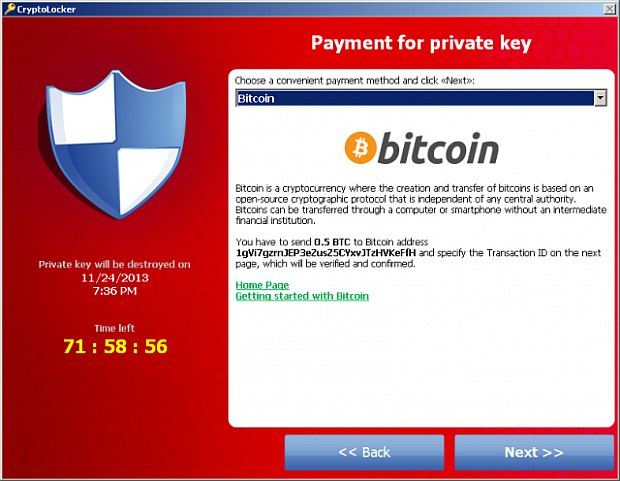Click the bitcoin wordmark text logo
Screen dimensions: 620x481
(438, 148)
